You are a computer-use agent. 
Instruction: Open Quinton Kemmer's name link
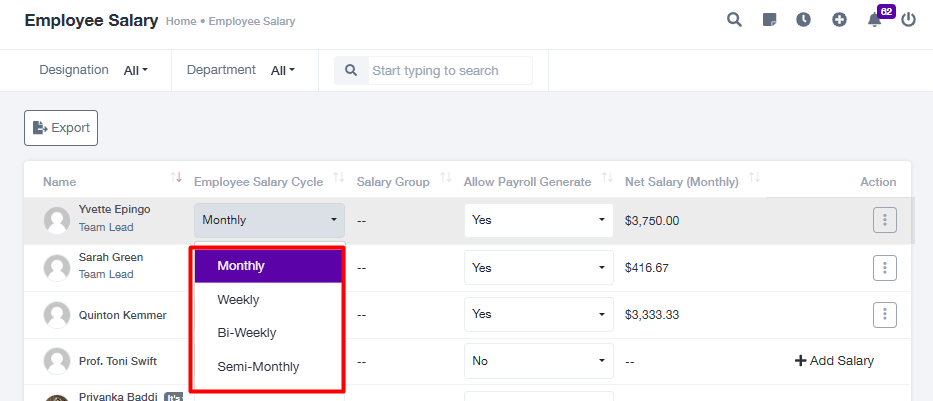[x=123, y=315]
